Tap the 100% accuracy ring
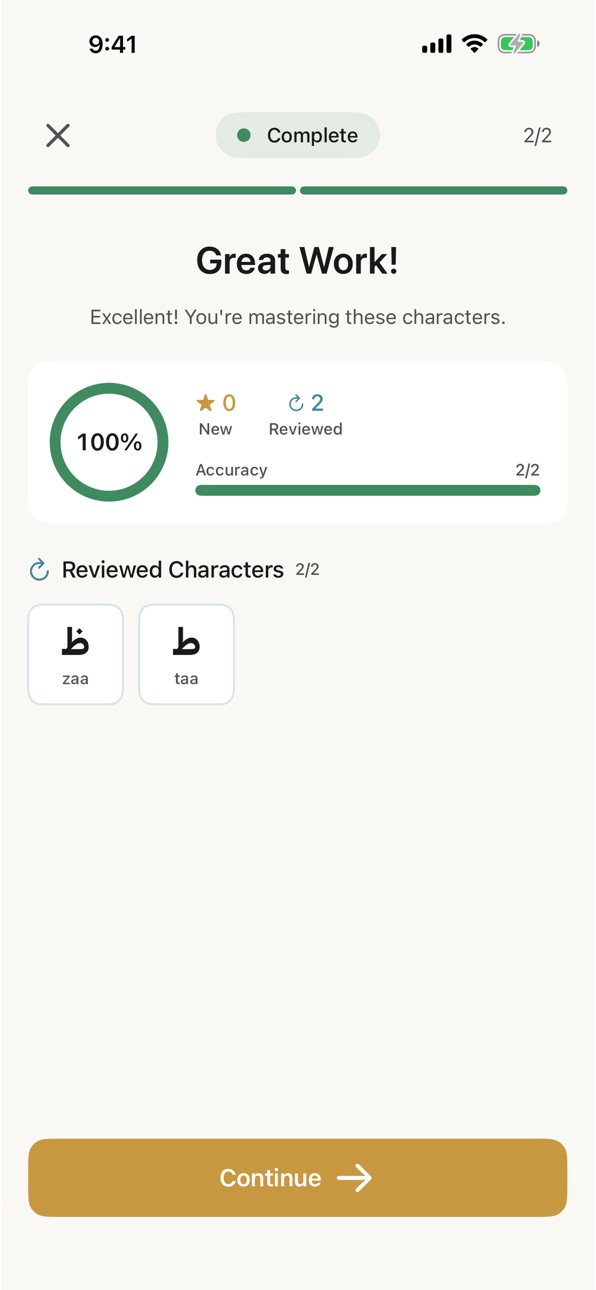This screenshot has width=596, height=1290. 109,442
